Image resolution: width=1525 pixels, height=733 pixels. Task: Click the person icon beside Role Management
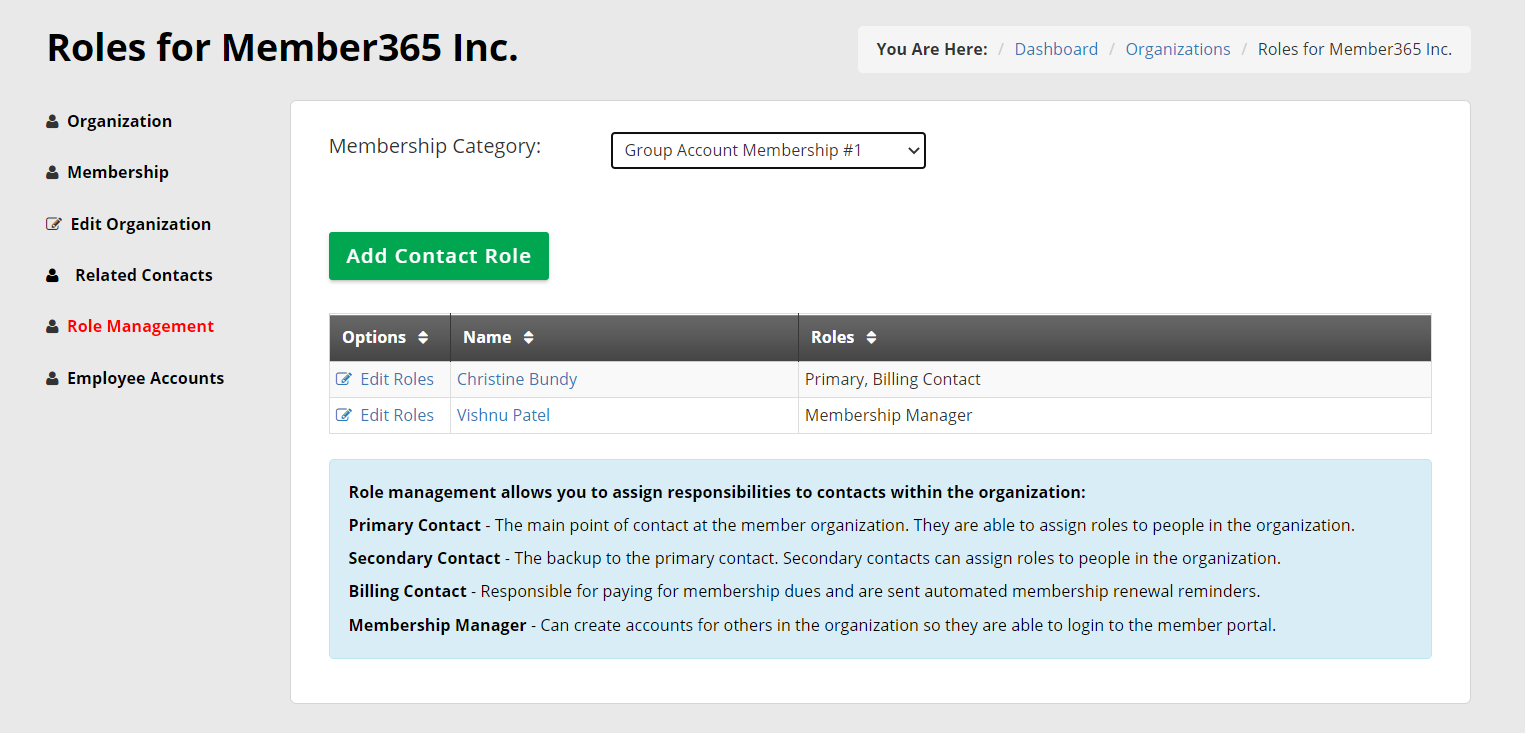pyautogui.click(x=52, y=327)
